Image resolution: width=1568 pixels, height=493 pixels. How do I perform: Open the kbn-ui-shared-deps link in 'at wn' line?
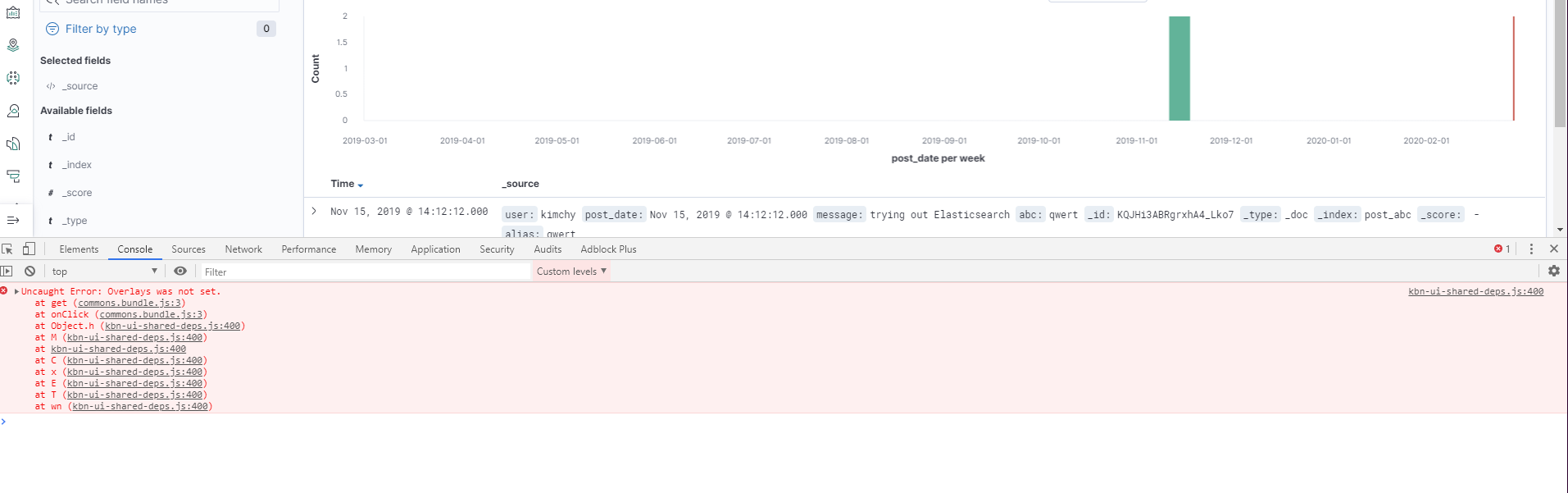140,406
